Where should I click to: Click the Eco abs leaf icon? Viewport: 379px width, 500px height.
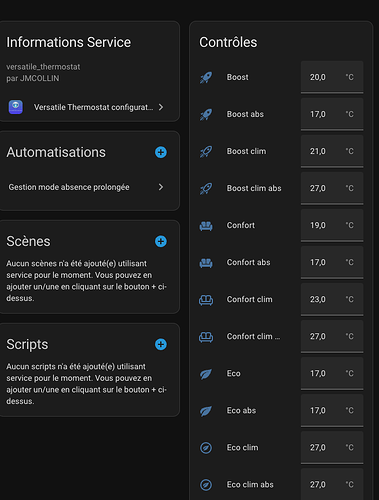(x=206, y=411)
